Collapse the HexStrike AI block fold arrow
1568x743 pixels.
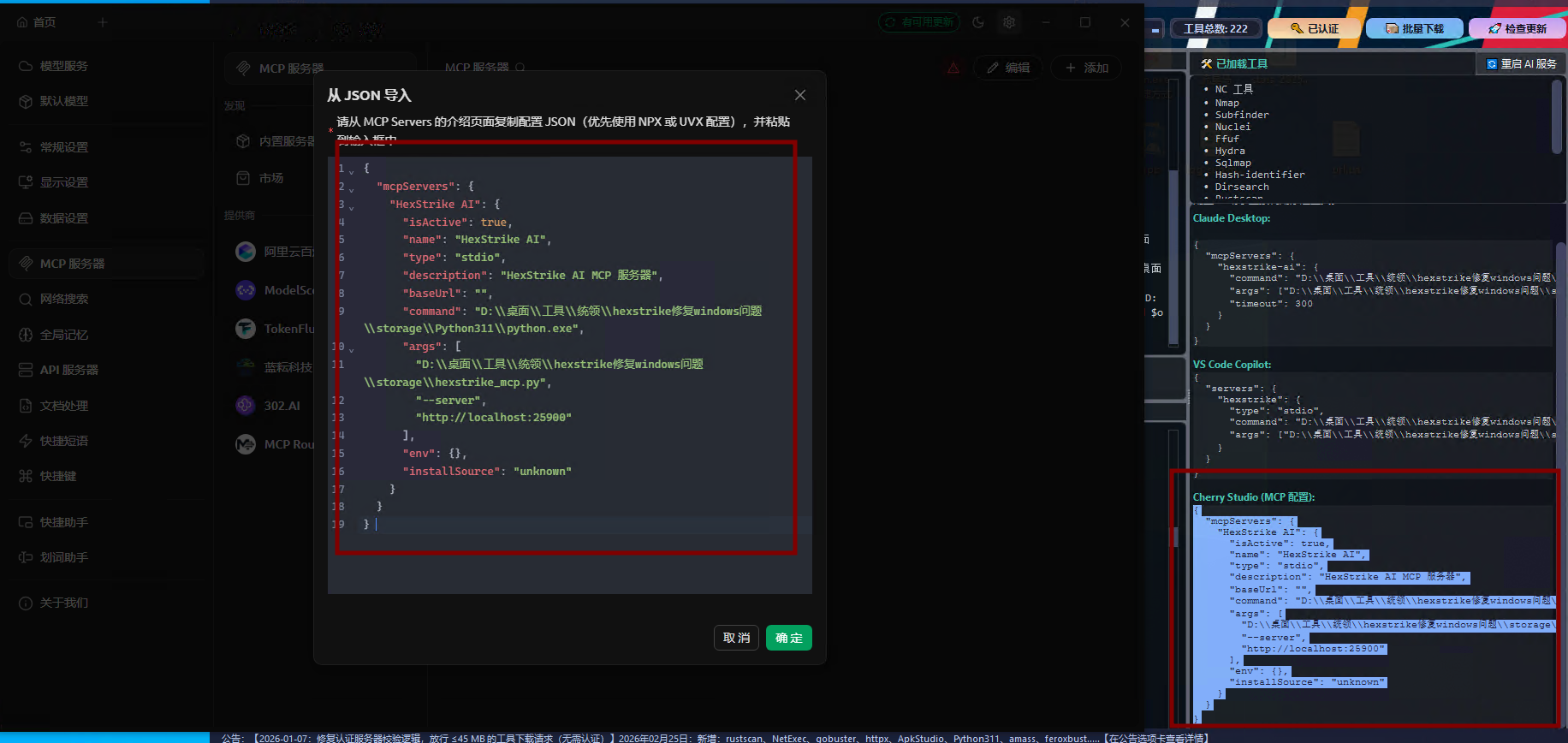[351, 207]
